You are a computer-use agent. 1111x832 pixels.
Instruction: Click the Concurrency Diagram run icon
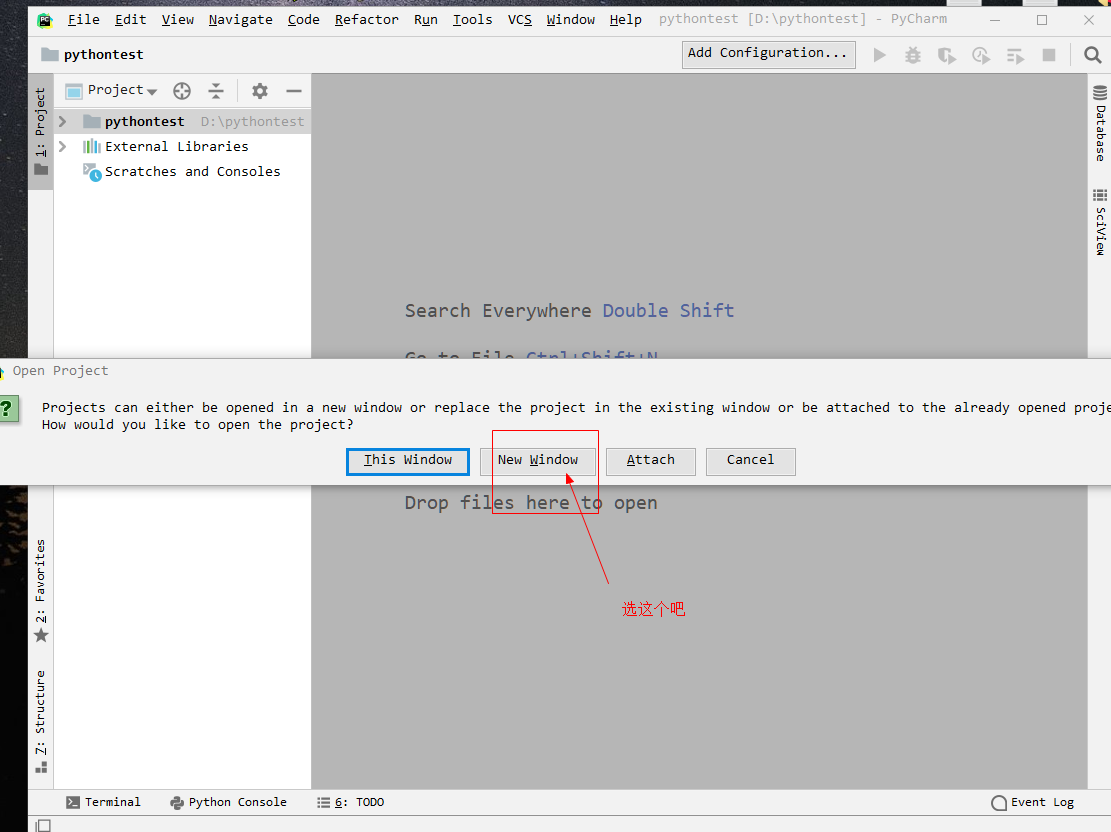(x=1015, y=55)
